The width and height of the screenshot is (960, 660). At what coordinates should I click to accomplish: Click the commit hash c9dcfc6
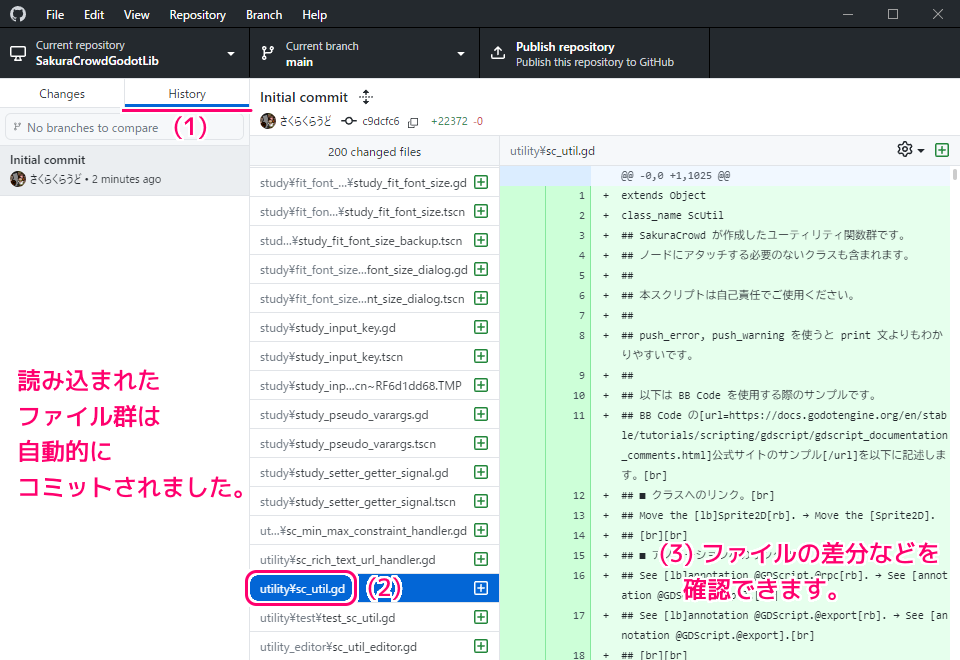point(380,121)
